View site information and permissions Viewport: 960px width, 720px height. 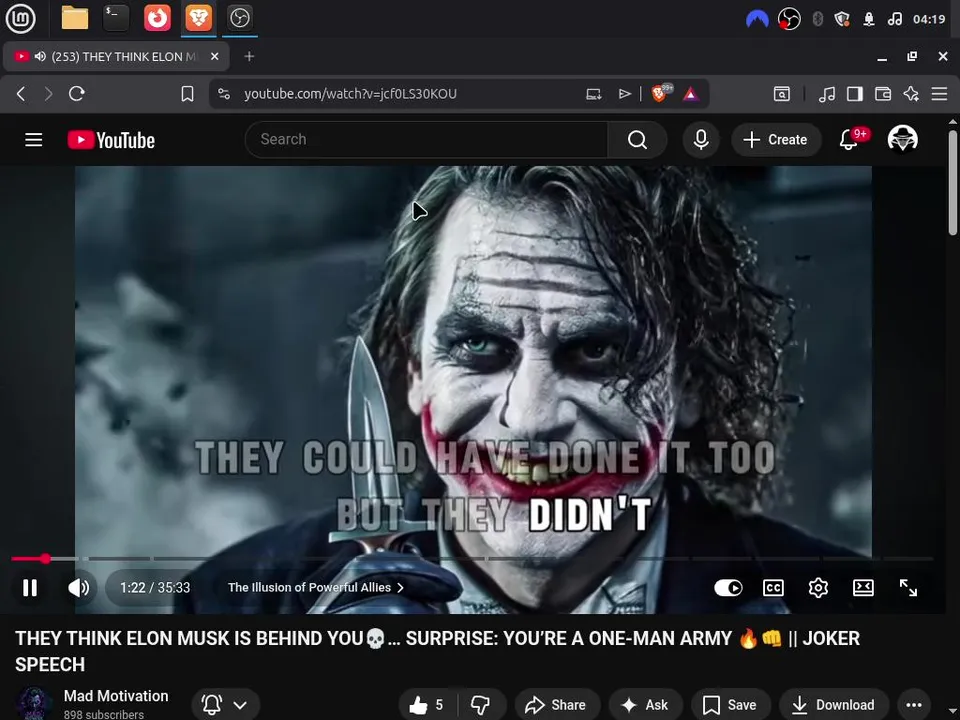tap(224, 94)
